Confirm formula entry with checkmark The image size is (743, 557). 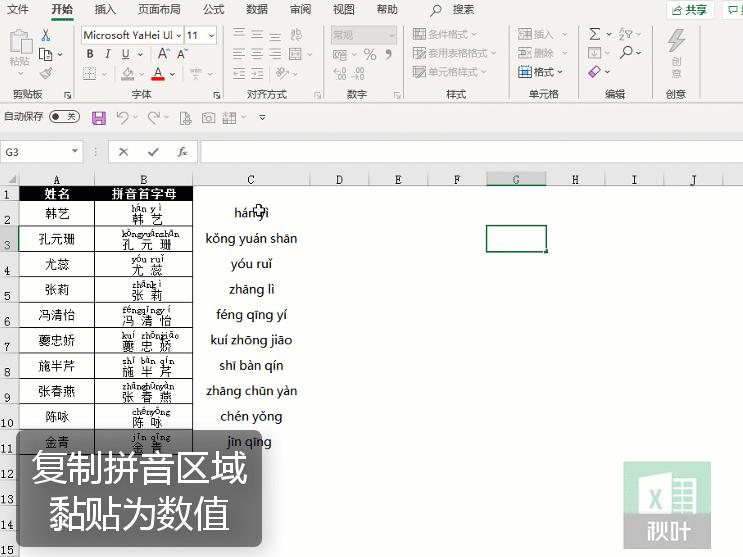click(153, 152)
